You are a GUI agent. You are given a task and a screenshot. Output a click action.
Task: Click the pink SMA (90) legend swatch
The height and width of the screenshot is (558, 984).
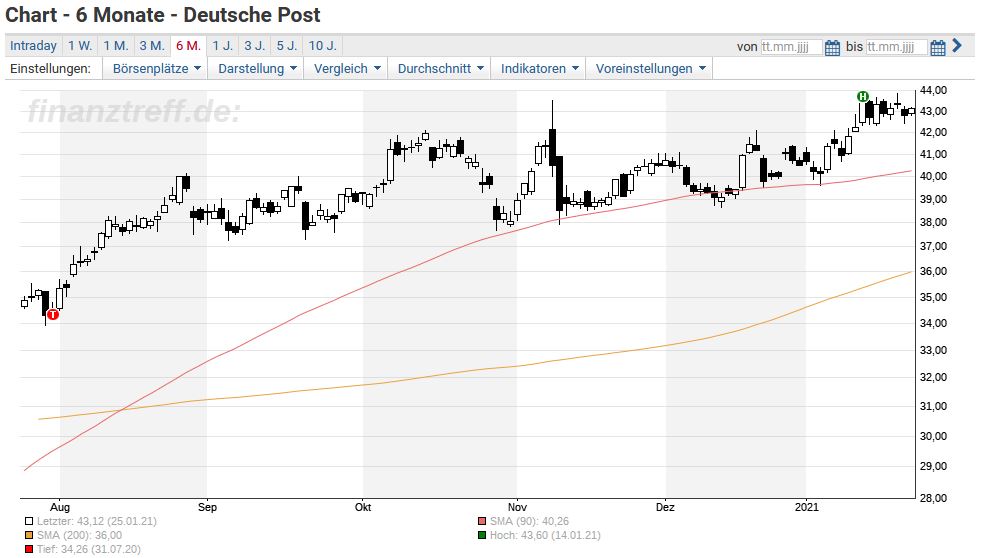(x=482, y=522)
